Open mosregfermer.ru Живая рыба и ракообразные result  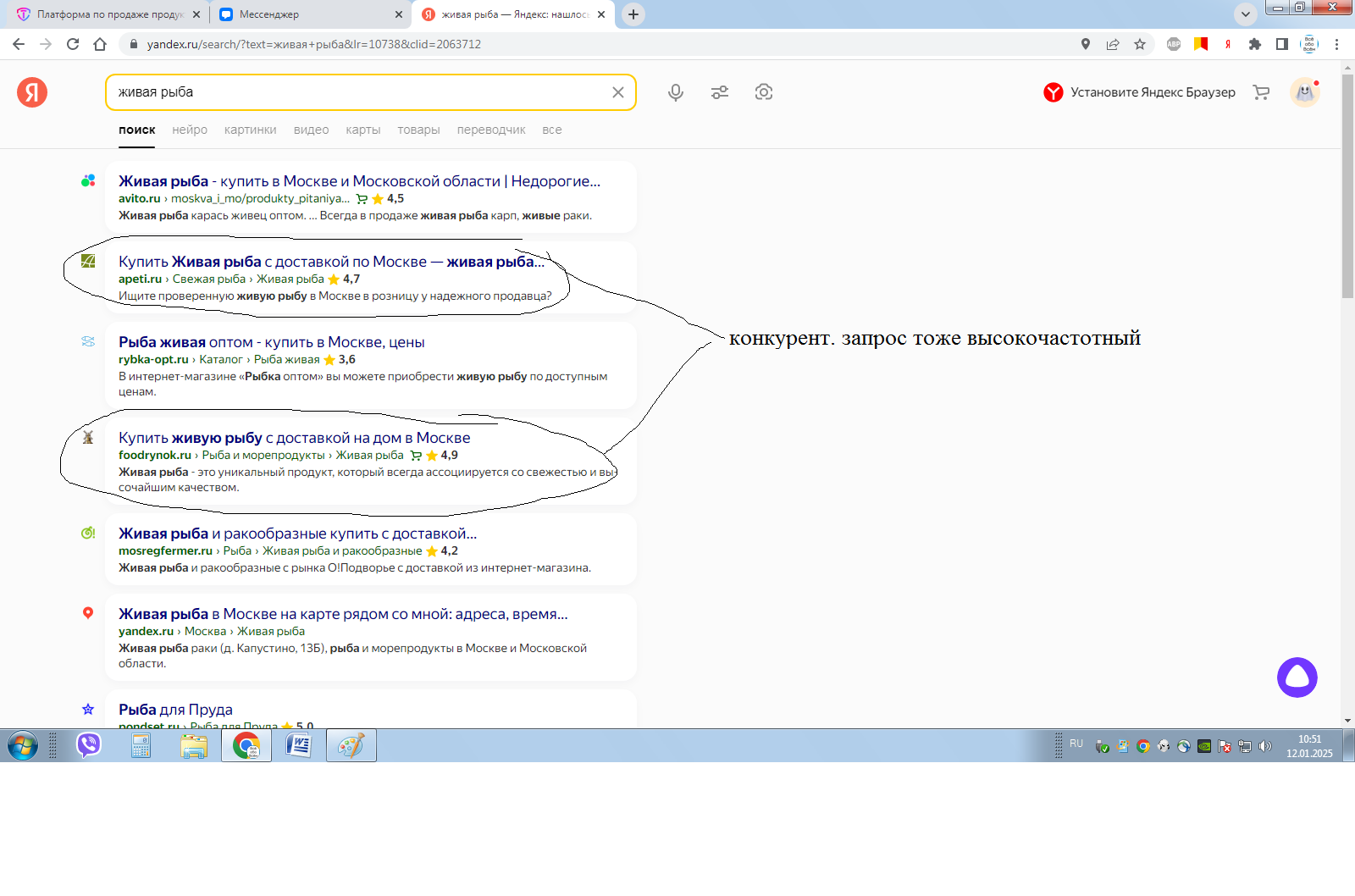(x=297, y=534)
